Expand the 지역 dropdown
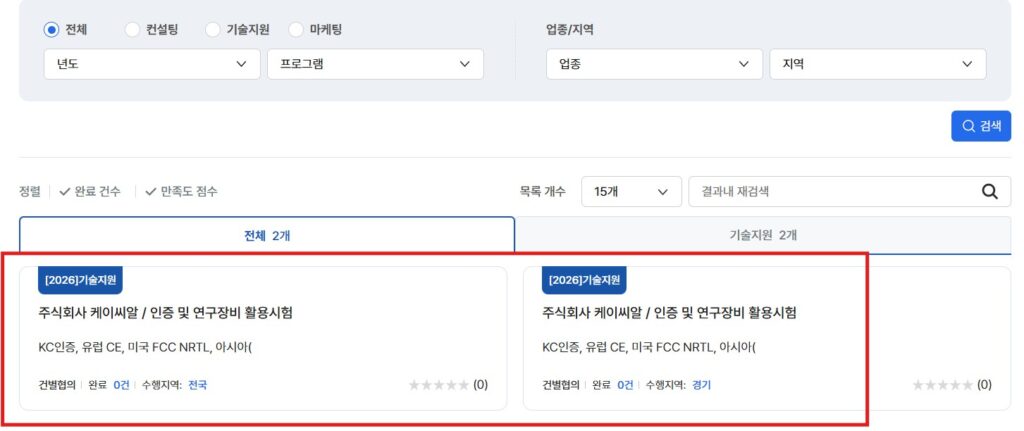This screenshot has height=431, width=1024. click(877, 64)
